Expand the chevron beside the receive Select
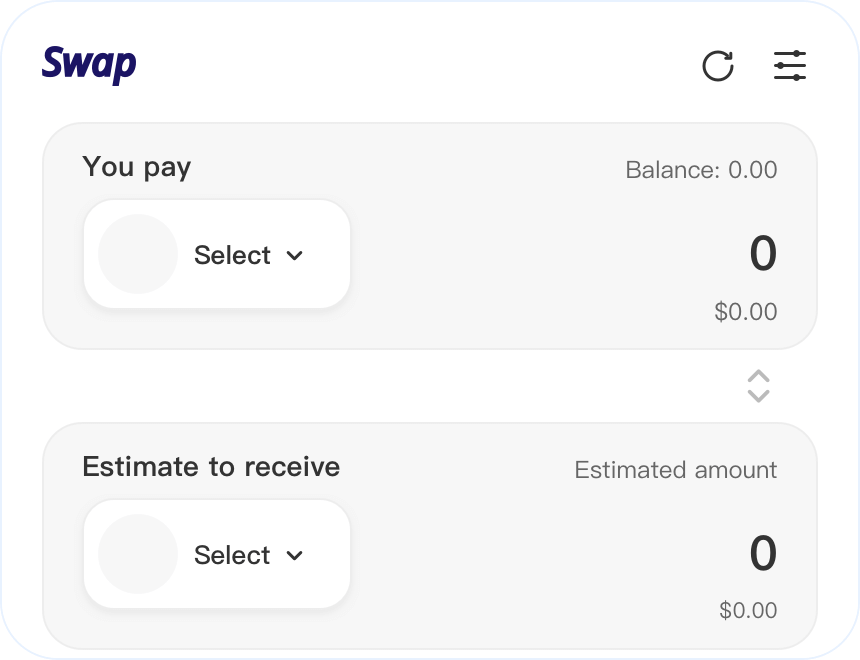 294,555
